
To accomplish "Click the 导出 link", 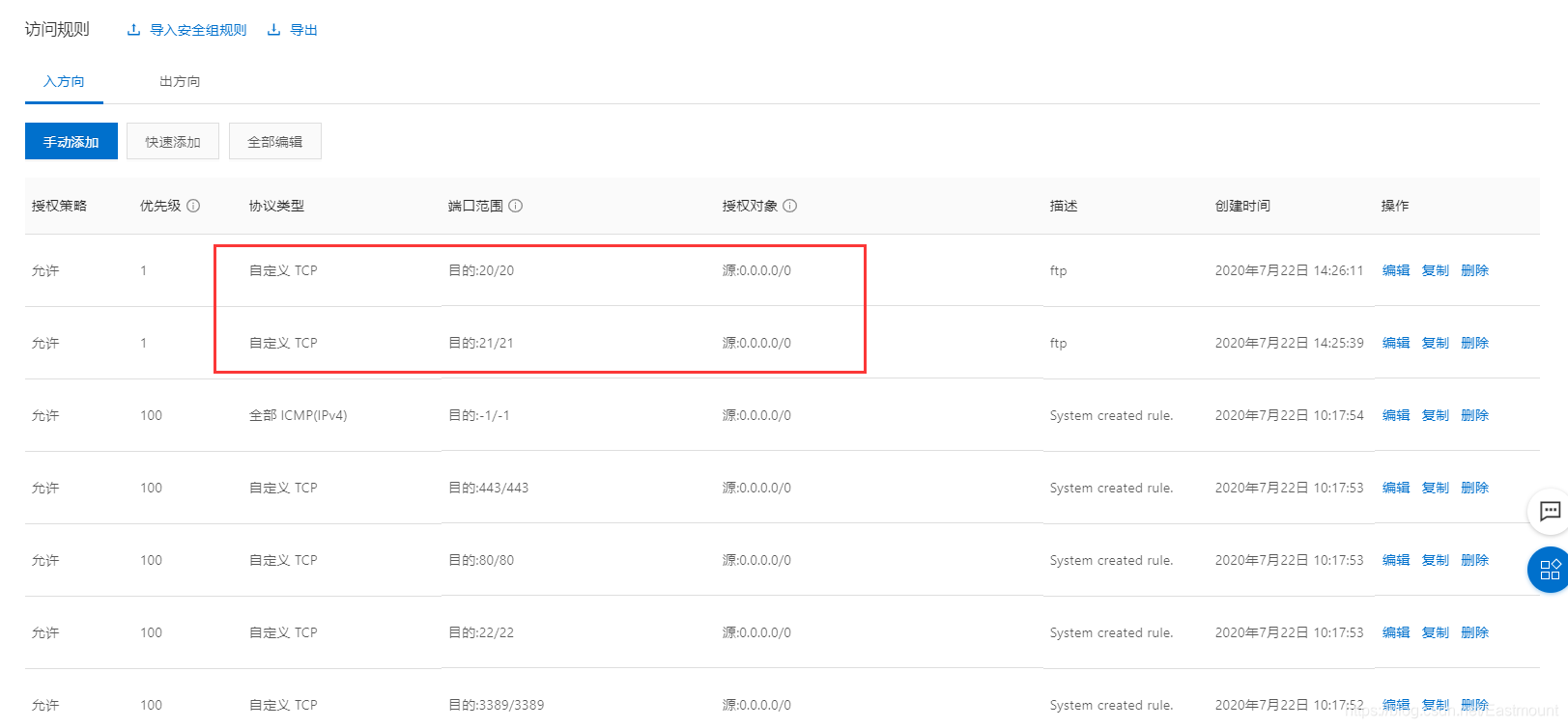I will click(x=303, y=30).
